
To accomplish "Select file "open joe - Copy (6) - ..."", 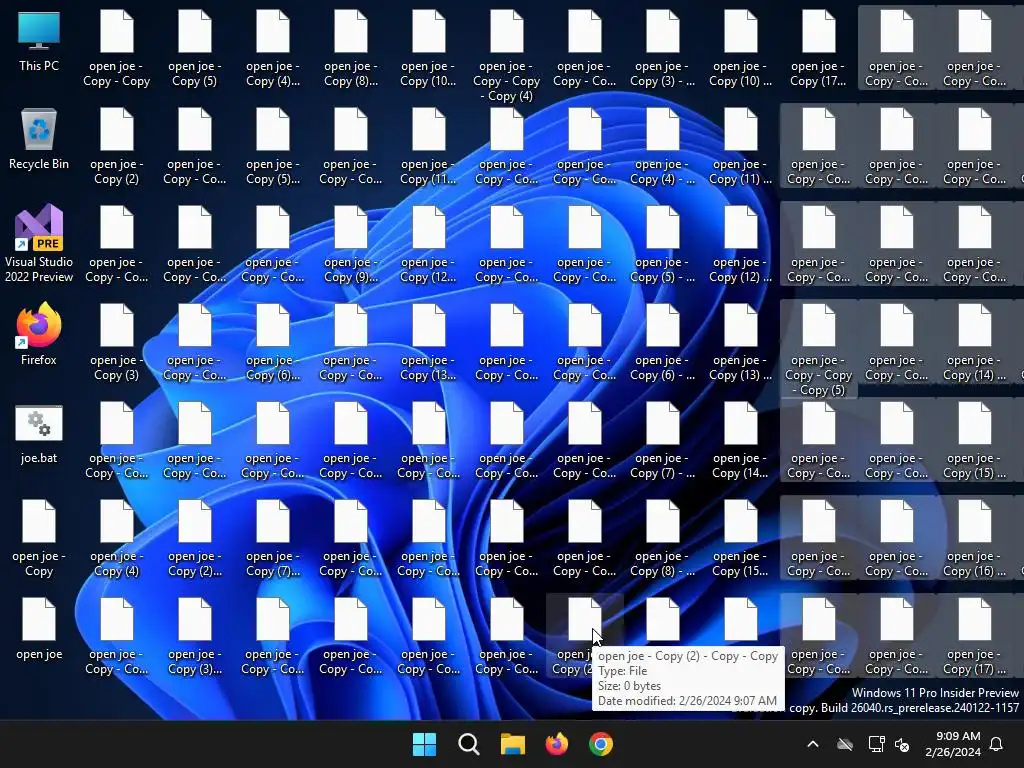I will [663, 342].
